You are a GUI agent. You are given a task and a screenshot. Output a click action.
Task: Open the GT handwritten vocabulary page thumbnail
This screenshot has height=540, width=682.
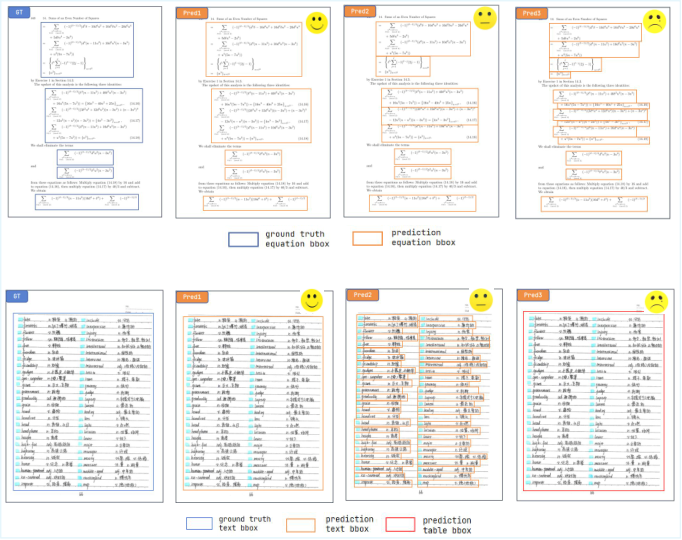(x=84, y=396)
